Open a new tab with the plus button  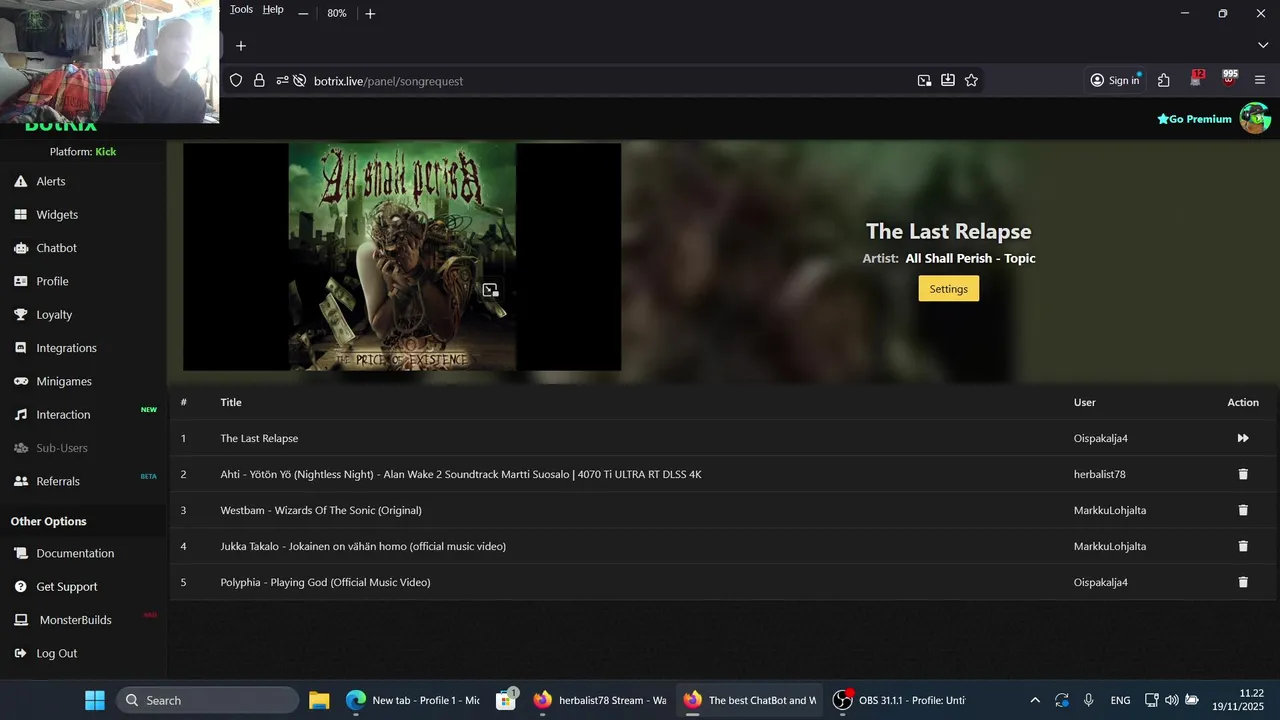click(x=240, y=46)
